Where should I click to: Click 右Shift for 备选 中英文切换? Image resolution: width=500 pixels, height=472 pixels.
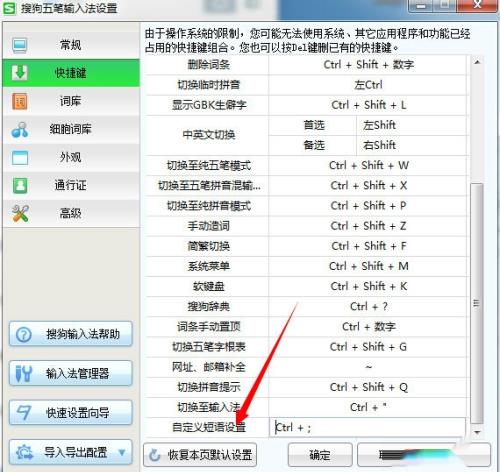[x=411, y=145]
